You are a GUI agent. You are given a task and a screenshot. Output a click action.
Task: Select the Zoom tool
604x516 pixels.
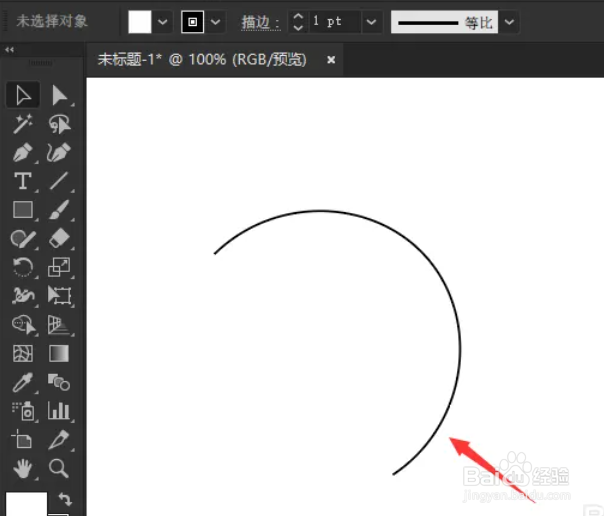59,469
